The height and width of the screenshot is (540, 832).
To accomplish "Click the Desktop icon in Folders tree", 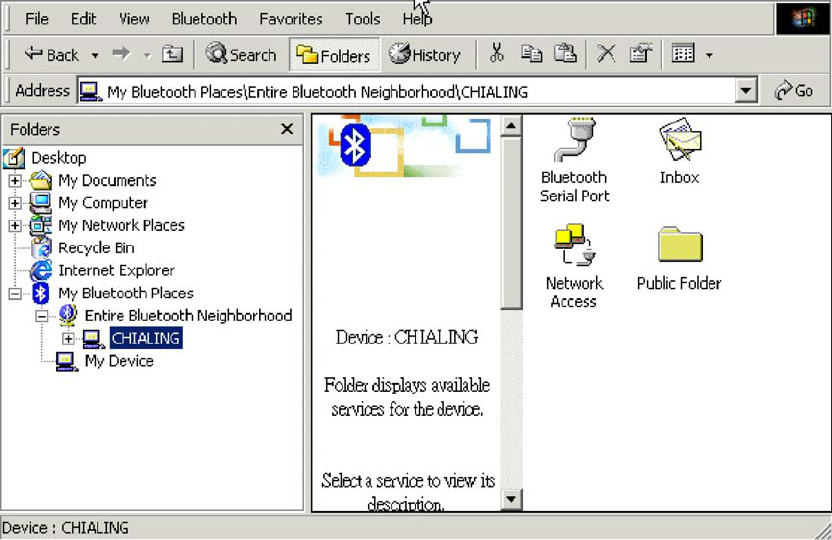I will tap(14, 158).
